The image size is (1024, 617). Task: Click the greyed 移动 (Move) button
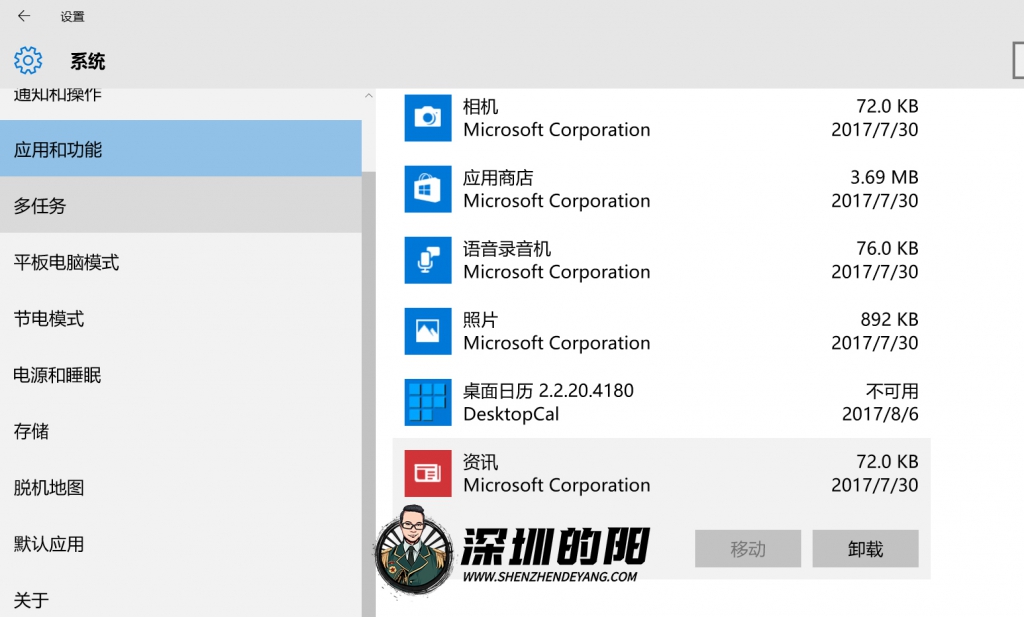(748, 548)
